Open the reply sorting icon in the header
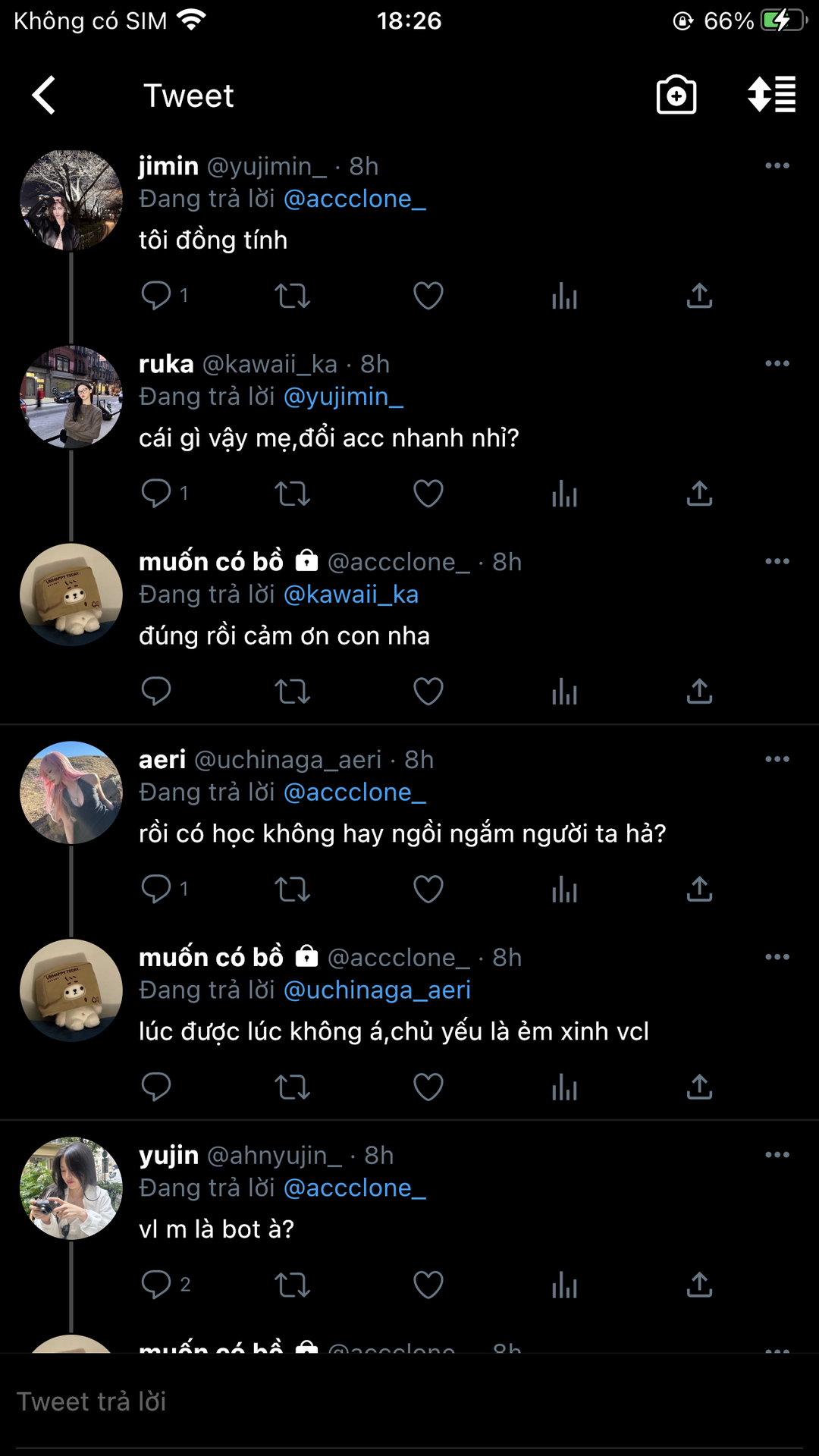819x1456 pixels. 771,95
